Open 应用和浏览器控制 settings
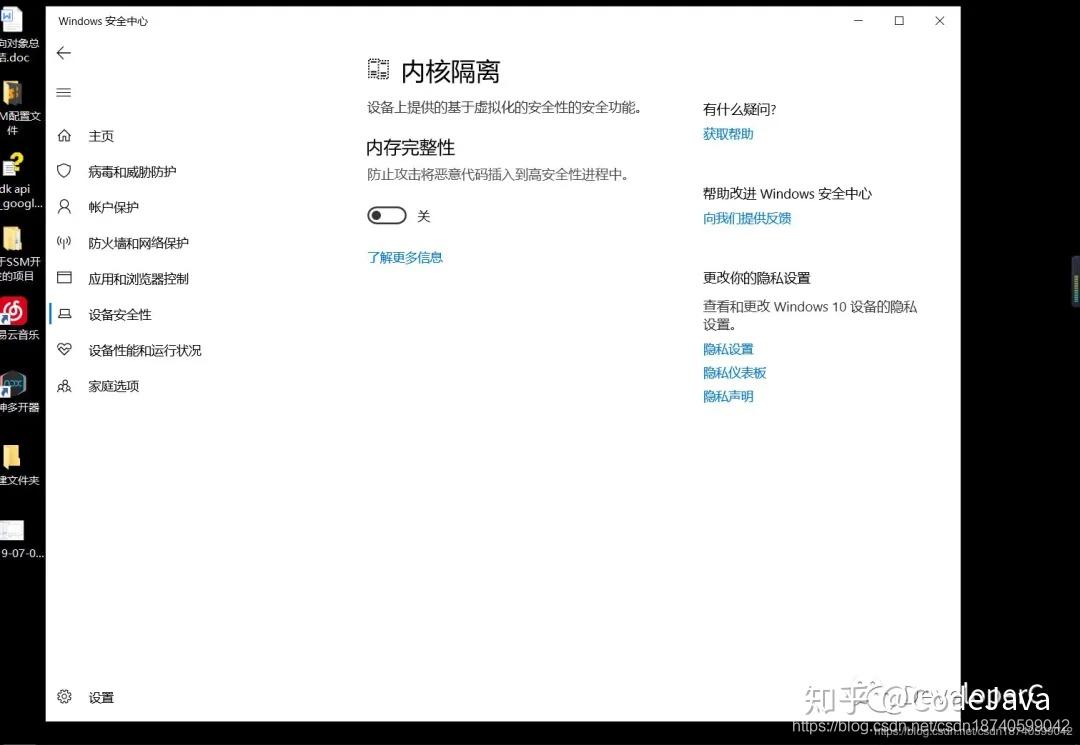The image size is (1080, 745). [64, 278]
